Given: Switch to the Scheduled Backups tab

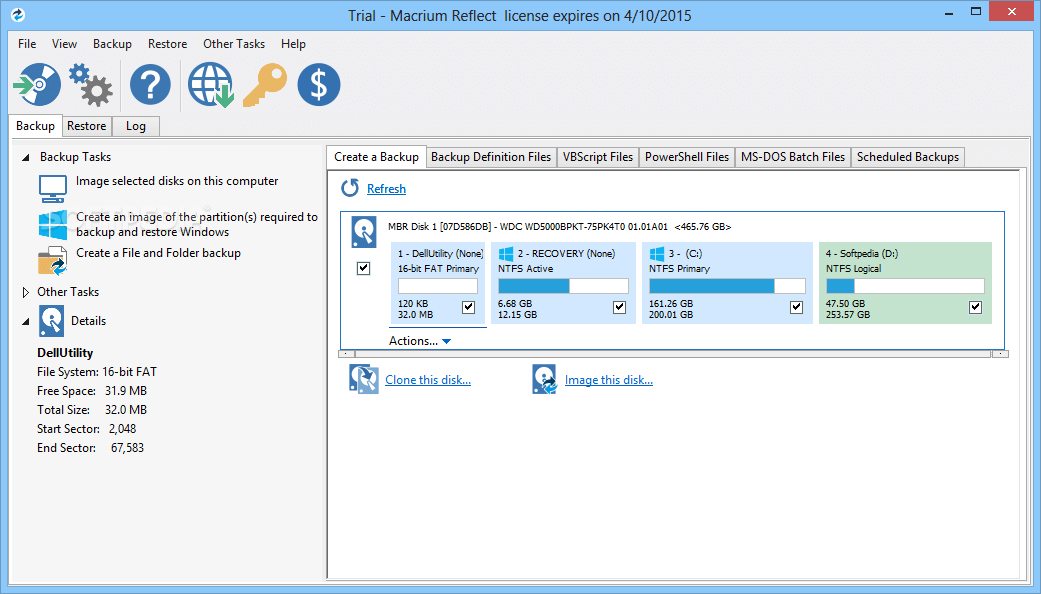Looking at the screenshot, I should coord(907,157).
